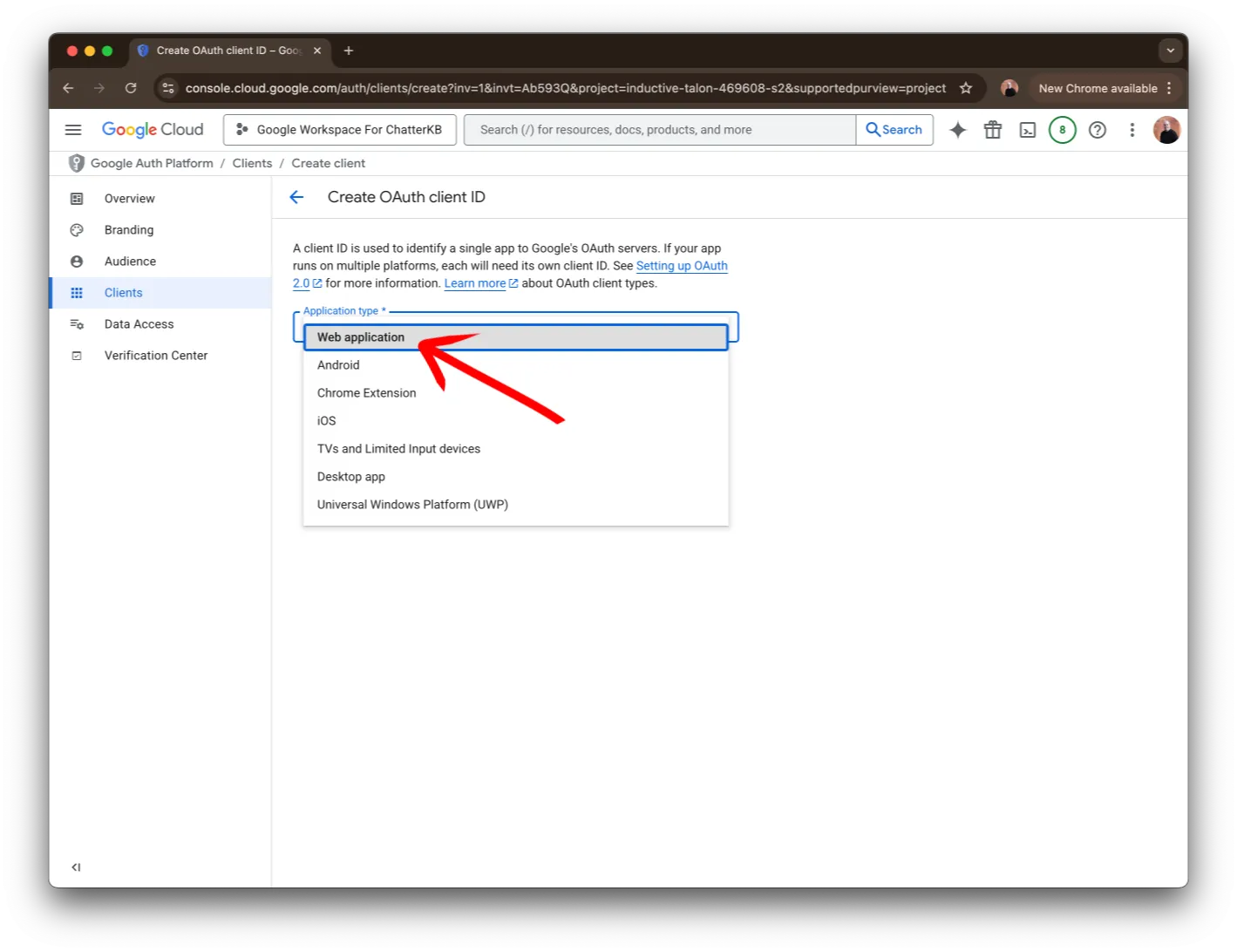Open the Clients section
Viewport: 1237px width, 952px height.
point(161,293)
